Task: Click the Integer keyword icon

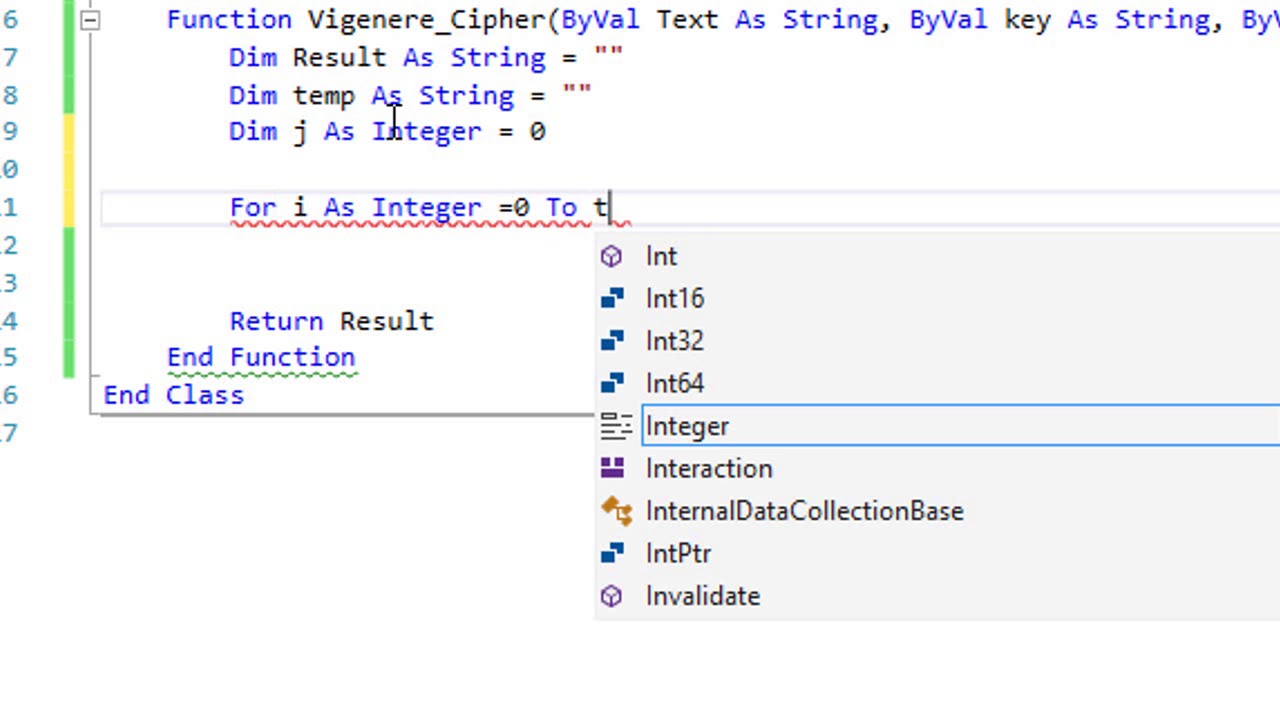Action: click(x=615, y=426)
